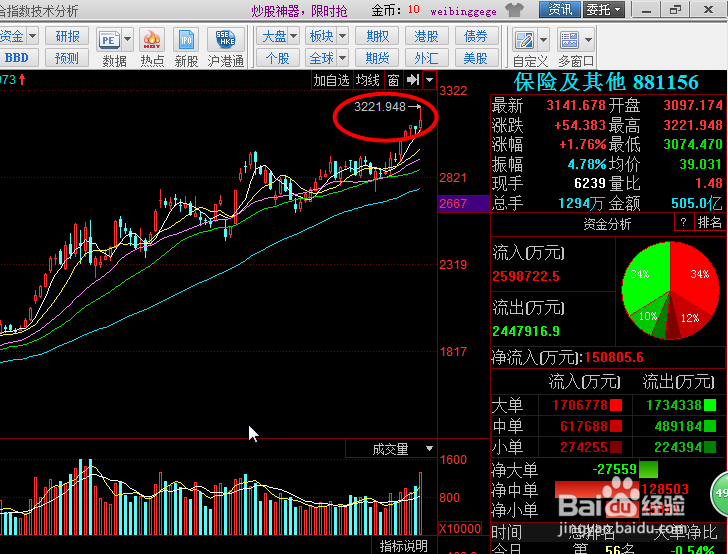Click the question mark help button
The image size is (728, 554).
click(683, 222)
